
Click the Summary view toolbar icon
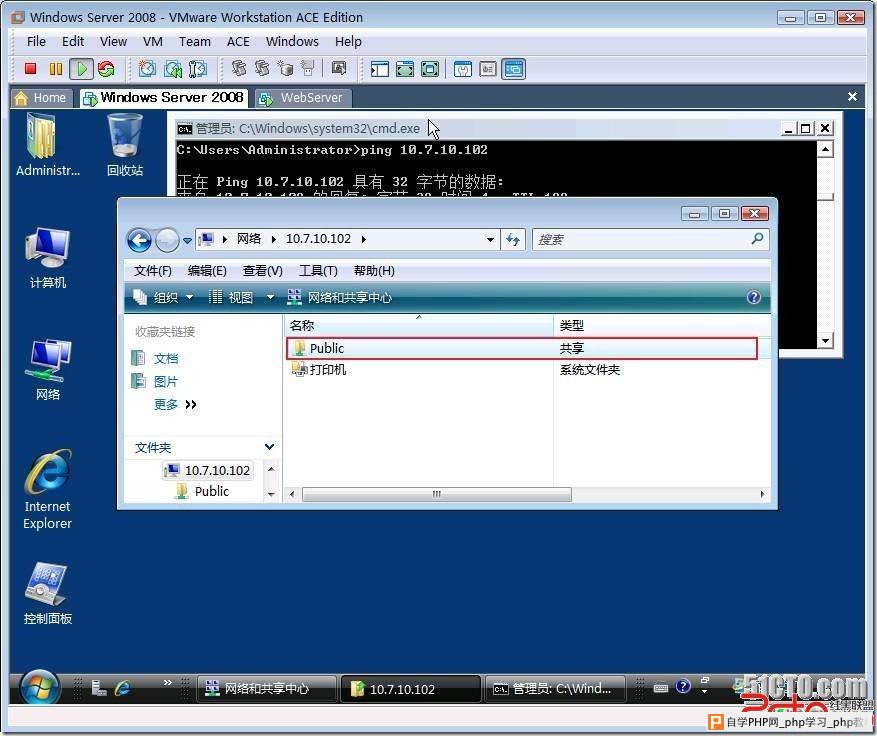point(463,69)
